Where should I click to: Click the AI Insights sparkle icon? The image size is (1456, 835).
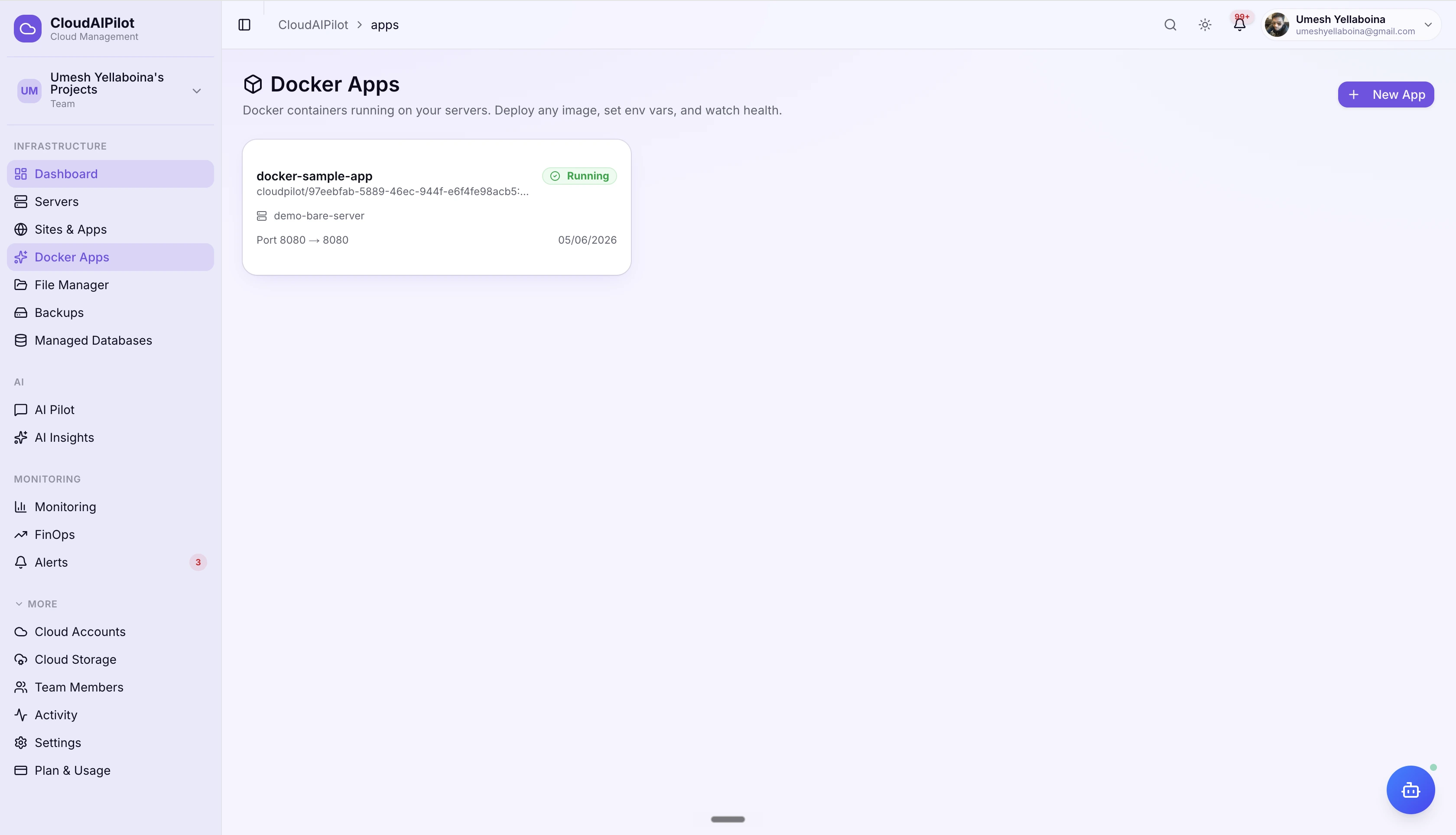[x=21, y=437]
